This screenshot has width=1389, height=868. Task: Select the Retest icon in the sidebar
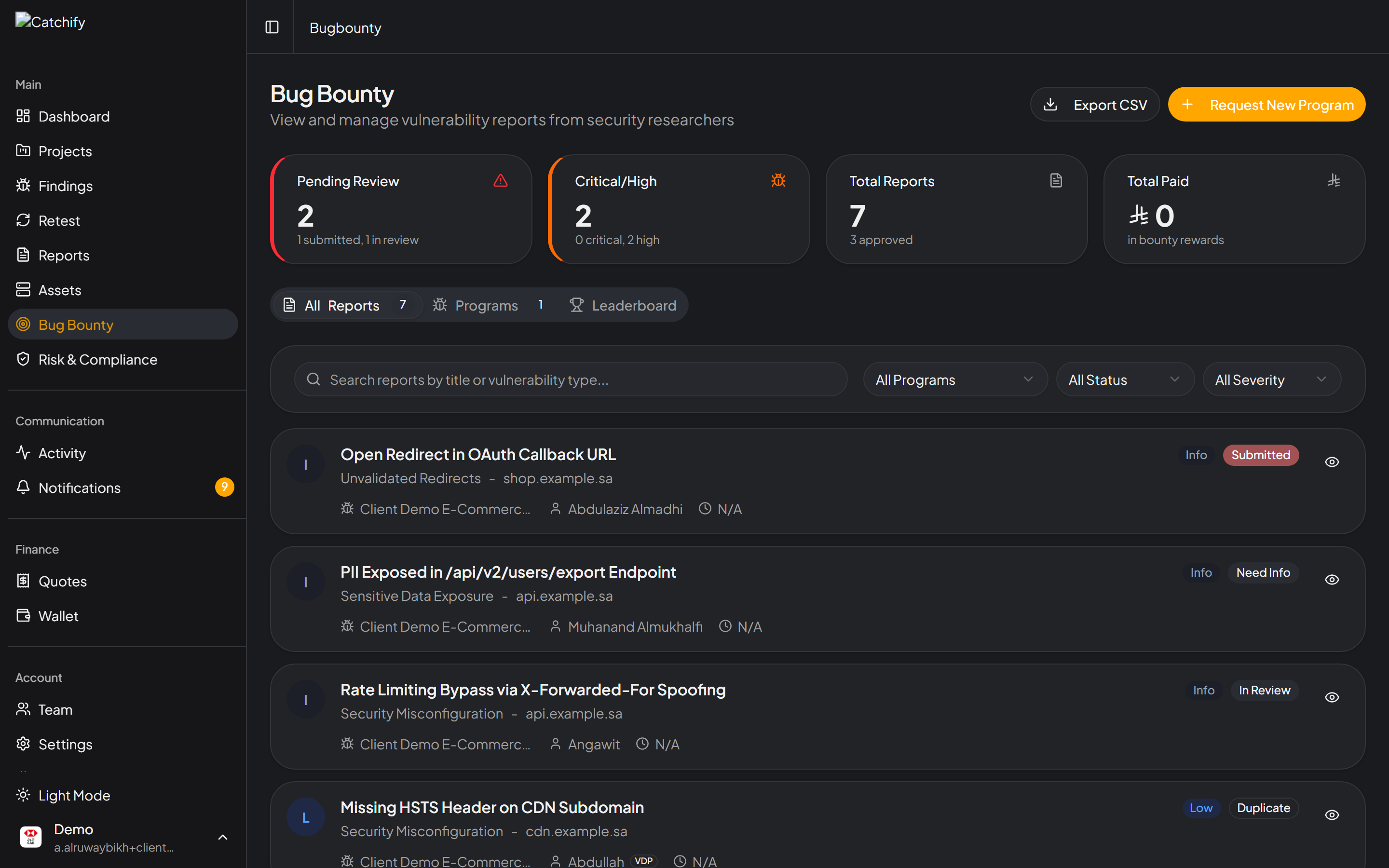[x=23, y=220]
